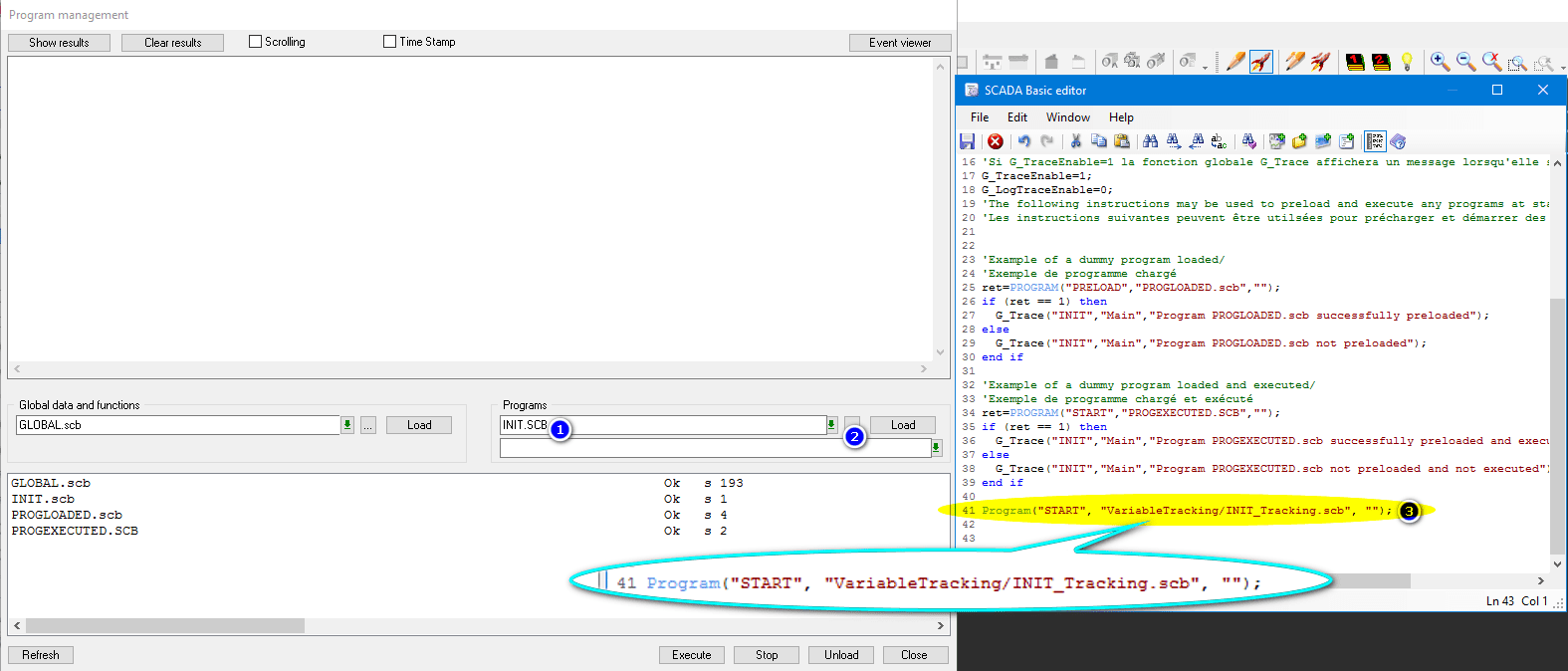Viewport: 1568px width, 671px height.
Task: Enable the Time Stamp checkbox
Action: click(389, 42)
